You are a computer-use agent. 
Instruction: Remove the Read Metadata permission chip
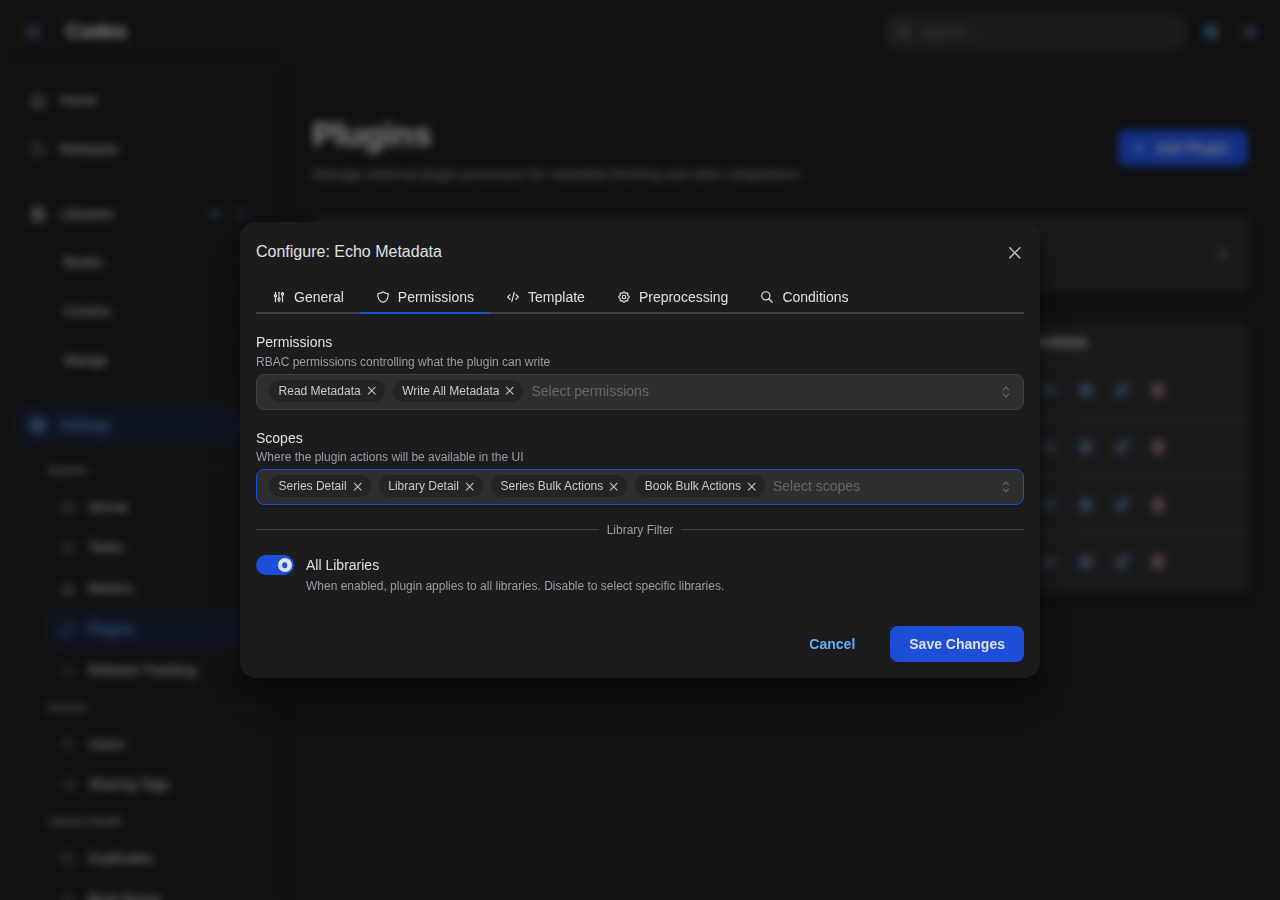pyautogui.click(x=372, y=391)
